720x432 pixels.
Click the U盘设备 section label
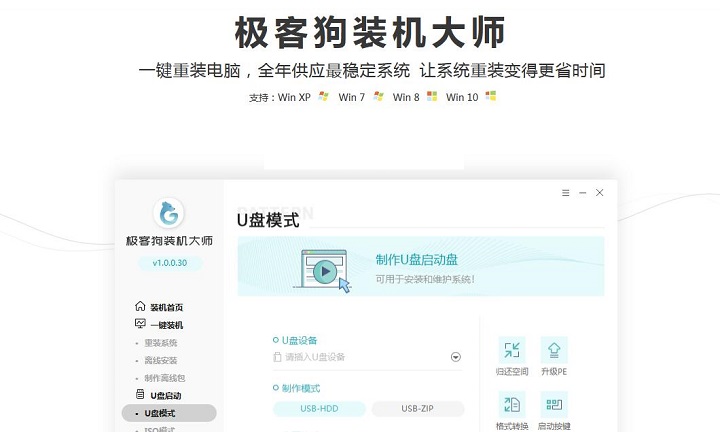click(299, 340)
